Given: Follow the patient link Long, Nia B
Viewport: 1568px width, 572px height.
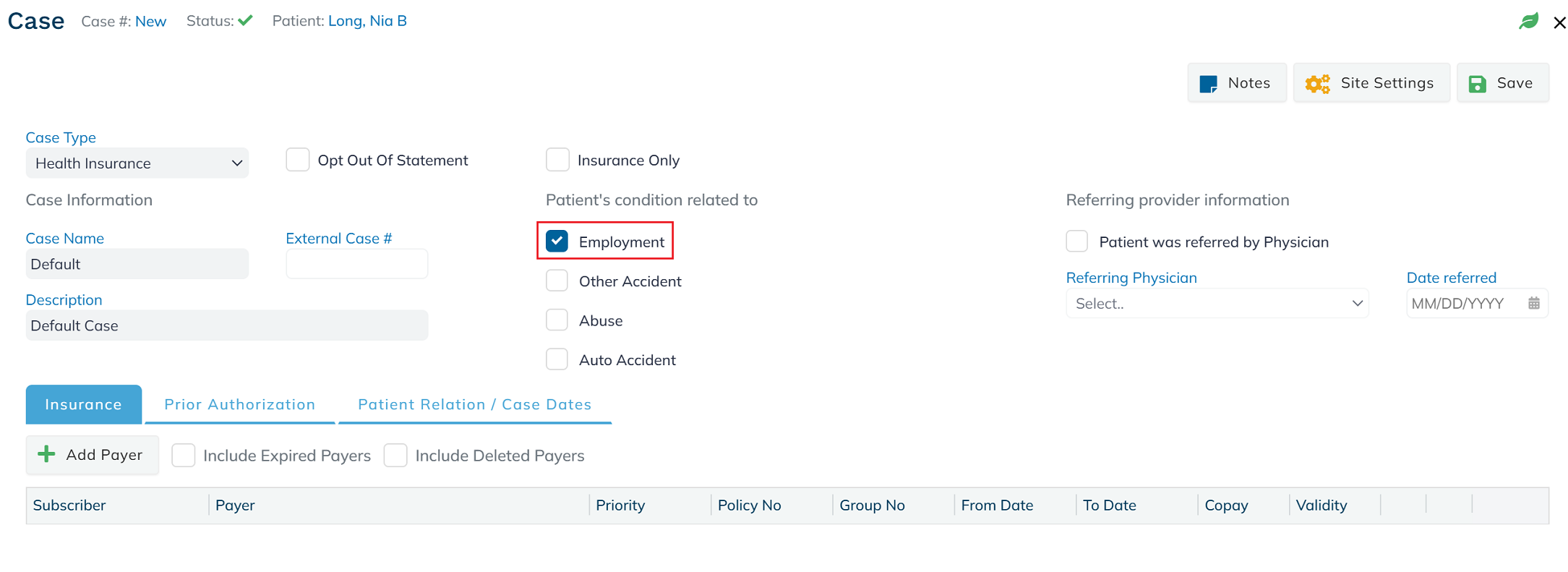Looking at the screenshot, I should tap(367, 21).
